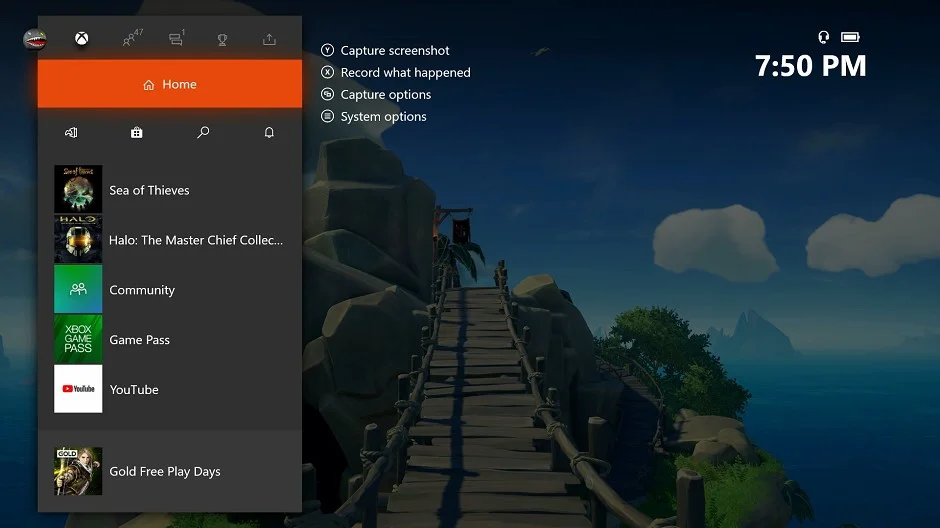This screenshot has width=940, height=528.
Task: Open the YouTube app entry
Action: 170,389
